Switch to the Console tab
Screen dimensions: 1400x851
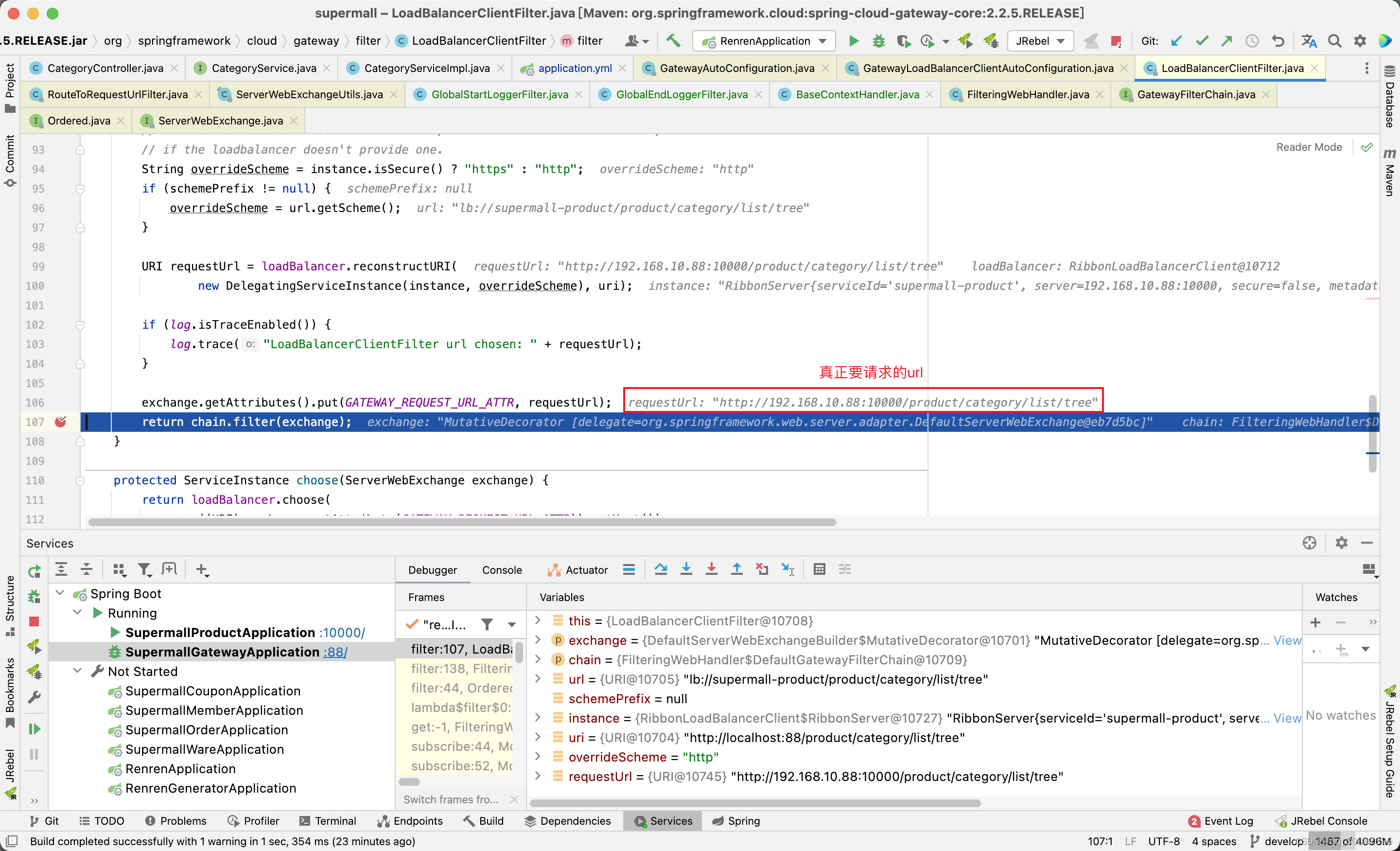click(502, 570)
